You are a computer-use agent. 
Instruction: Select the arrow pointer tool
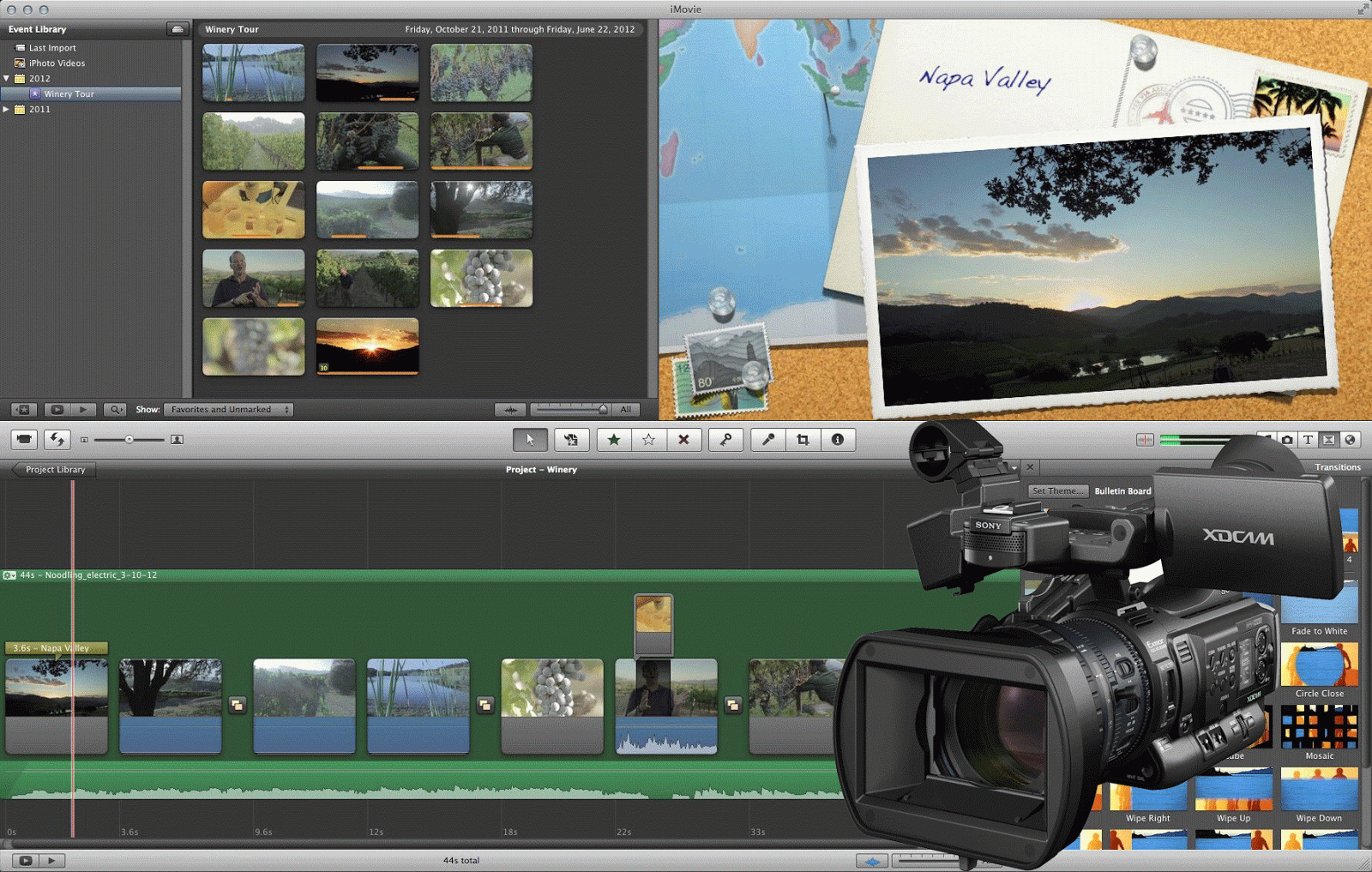(530, 439)
